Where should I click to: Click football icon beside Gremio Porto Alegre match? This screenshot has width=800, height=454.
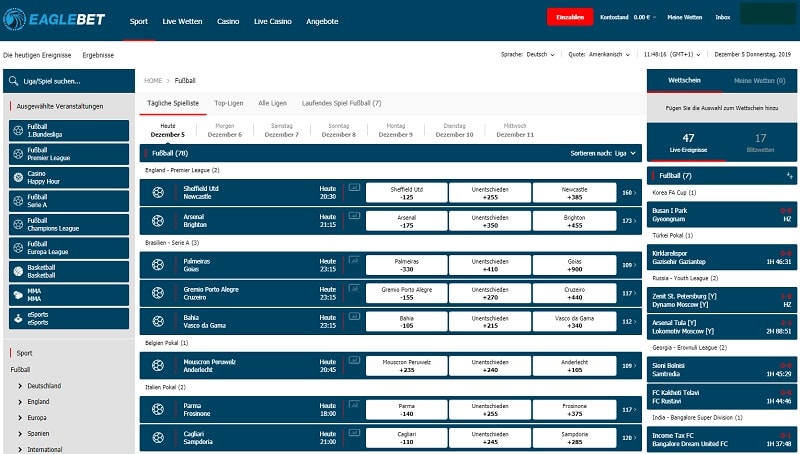tap(158, 293)
